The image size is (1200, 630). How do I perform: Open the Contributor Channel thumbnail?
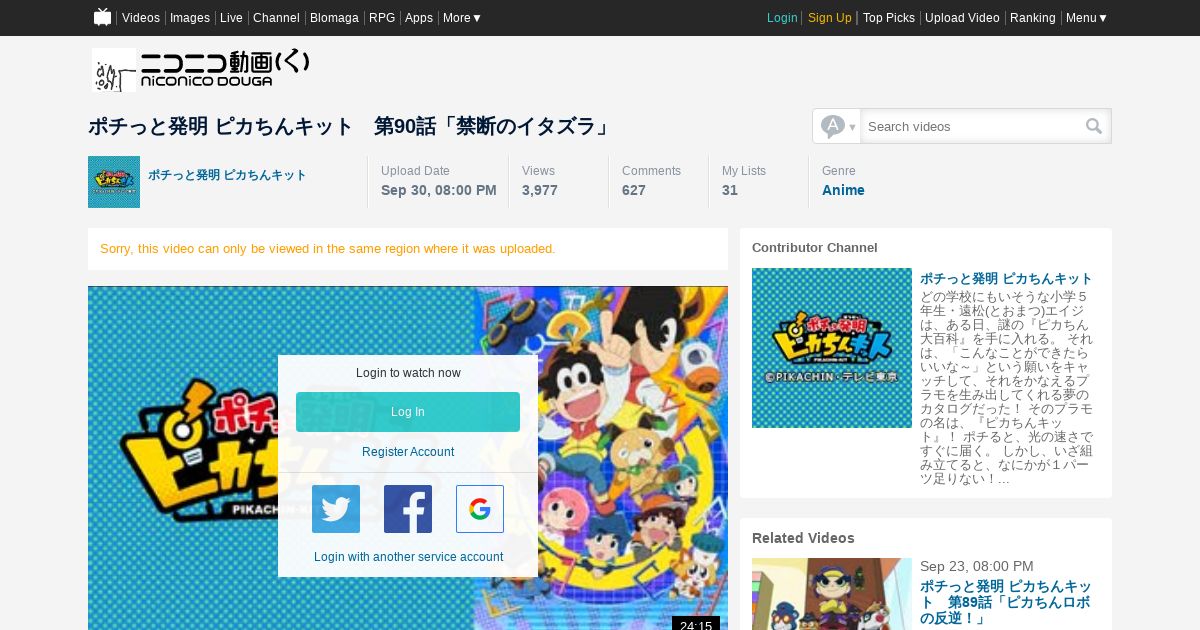click(x=832, y=348)
